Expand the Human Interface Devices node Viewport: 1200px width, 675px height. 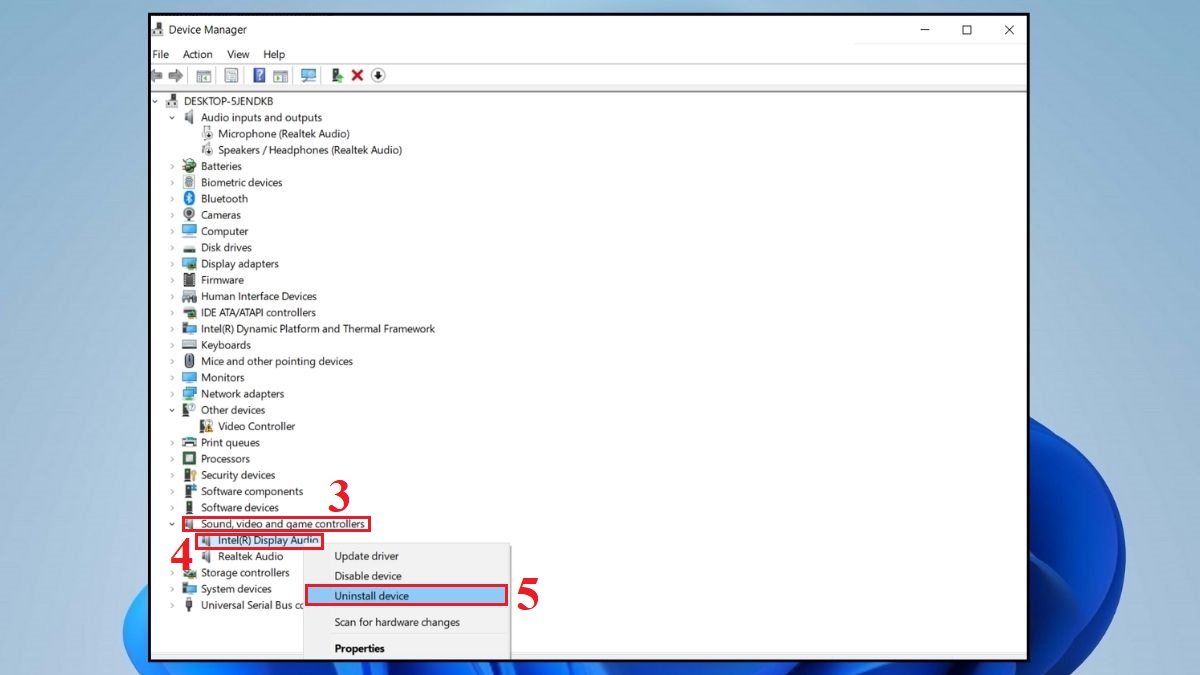[x=172, y=297]
